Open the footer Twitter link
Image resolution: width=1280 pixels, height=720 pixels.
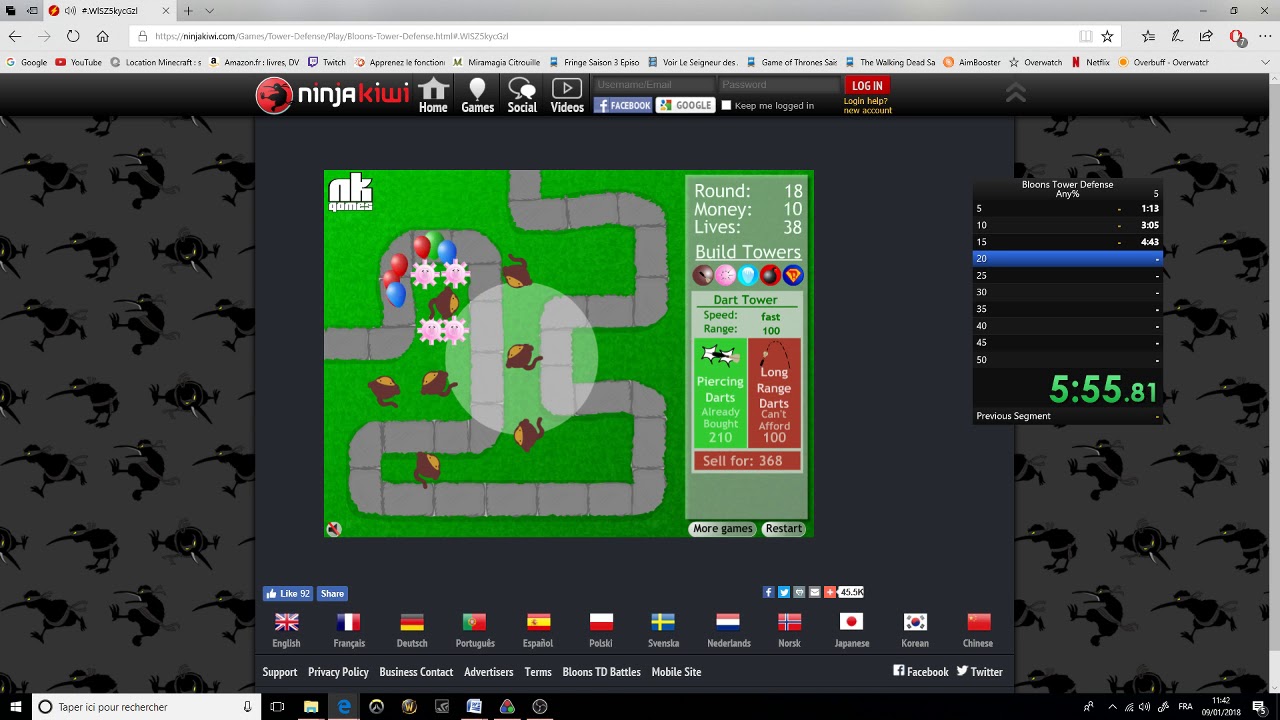coord(979,672)
